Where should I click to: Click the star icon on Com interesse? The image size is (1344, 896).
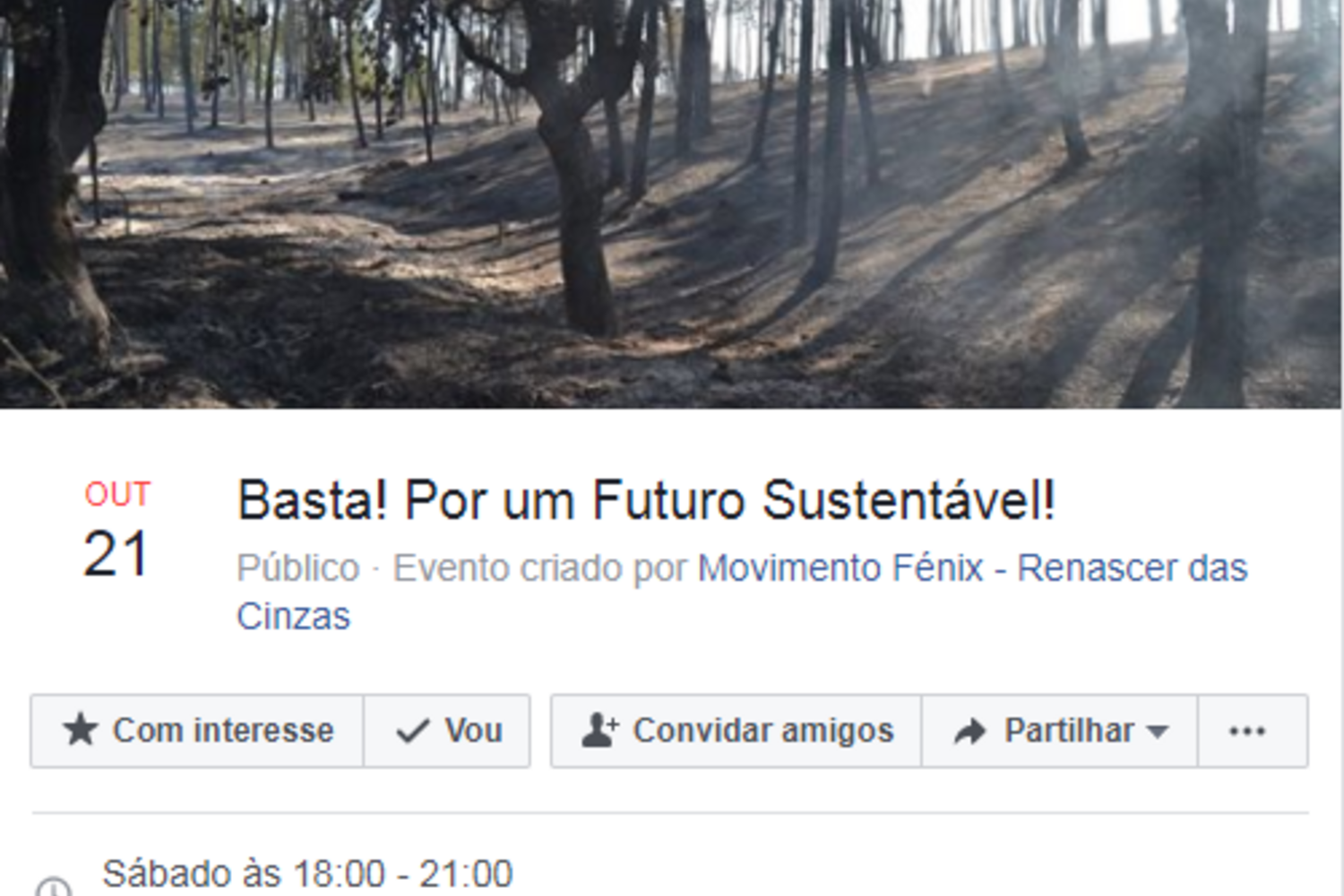[80, 730]
